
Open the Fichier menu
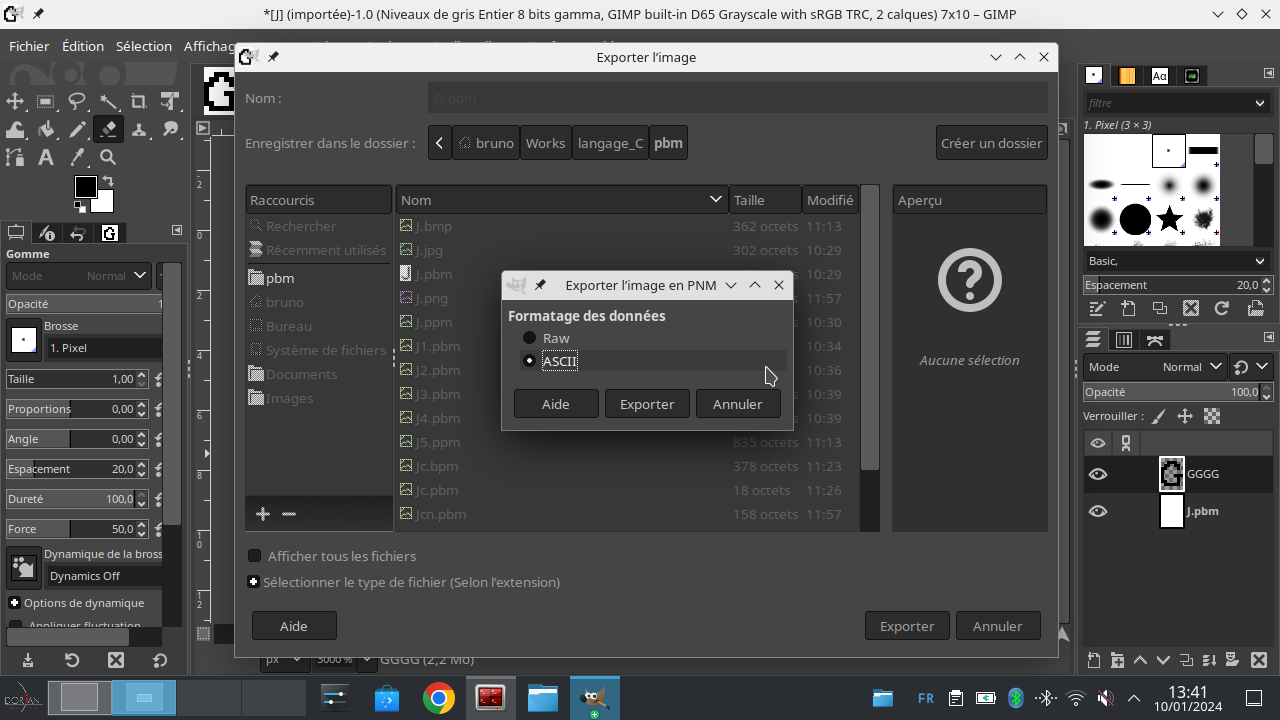coord(29,46)
